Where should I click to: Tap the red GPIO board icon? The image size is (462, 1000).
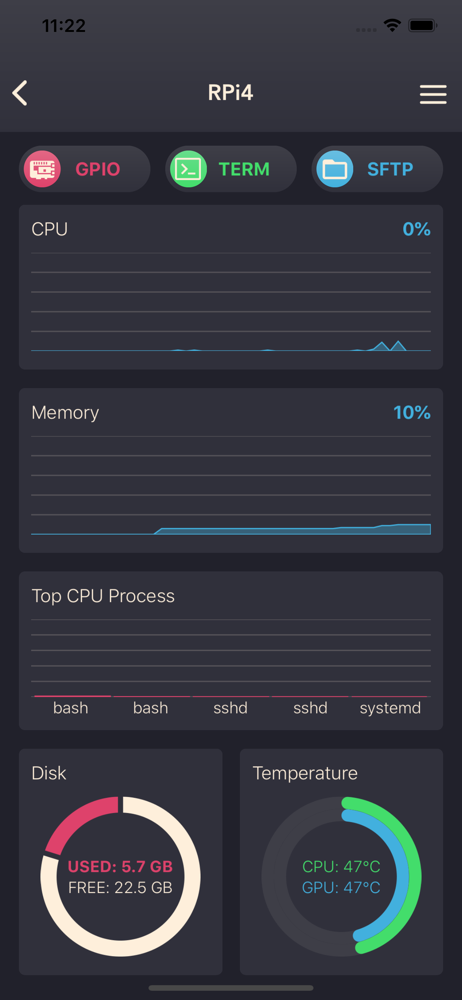pos(41,169)
